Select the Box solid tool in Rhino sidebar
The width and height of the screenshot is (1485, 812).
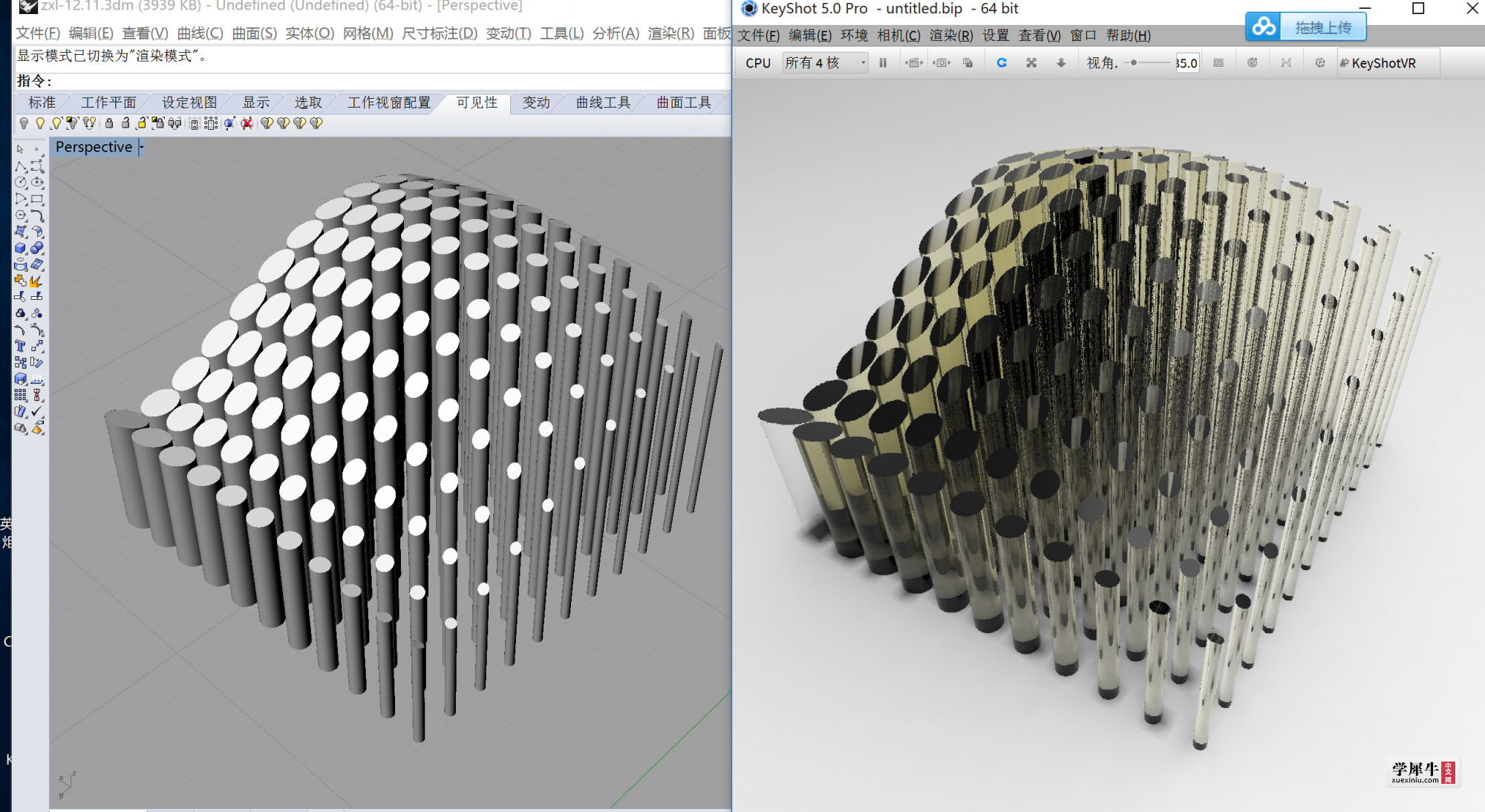click(x=21, y=248)
